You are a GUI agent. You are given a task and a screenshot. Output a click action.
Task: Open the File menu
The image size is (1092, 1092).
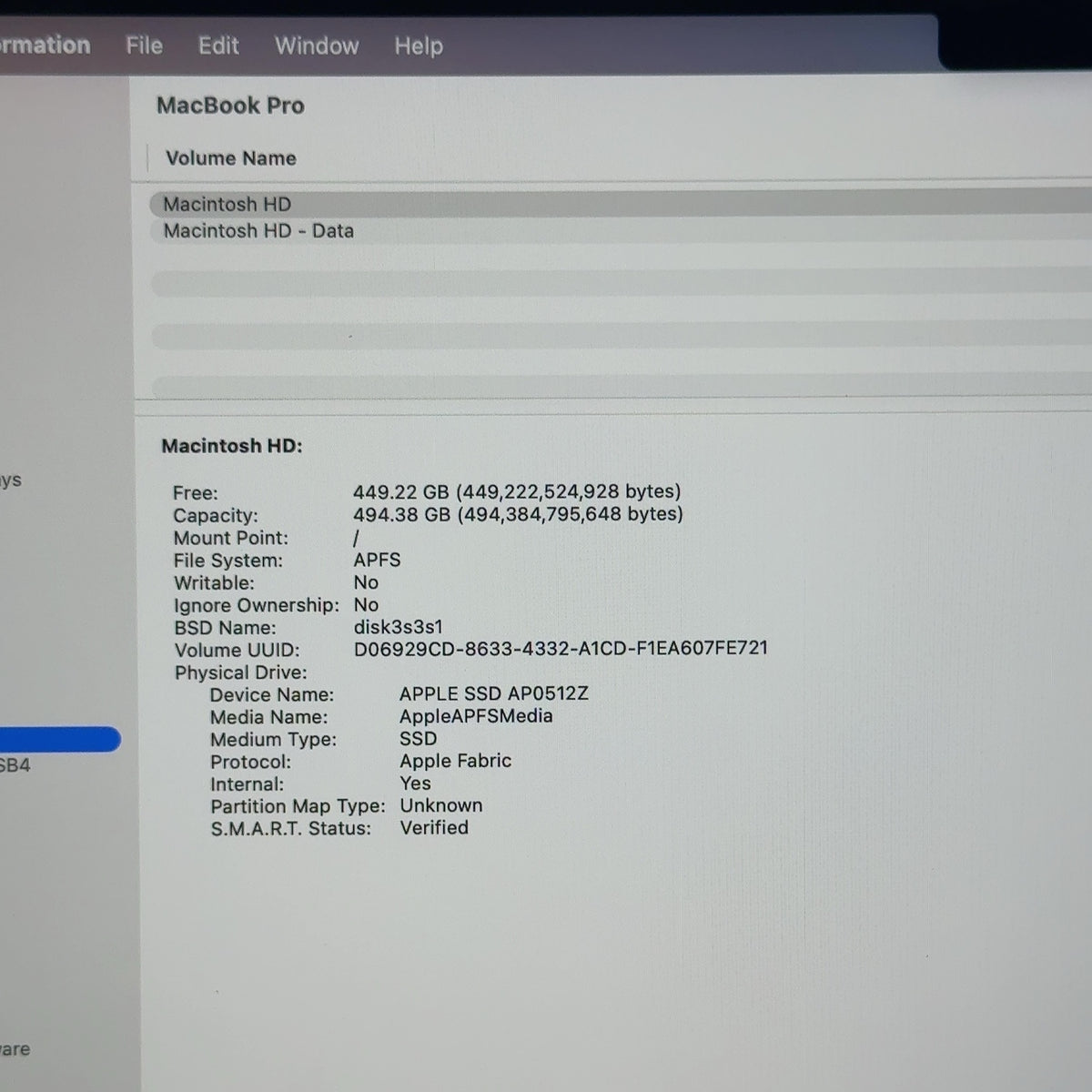(x=144, y=45)
